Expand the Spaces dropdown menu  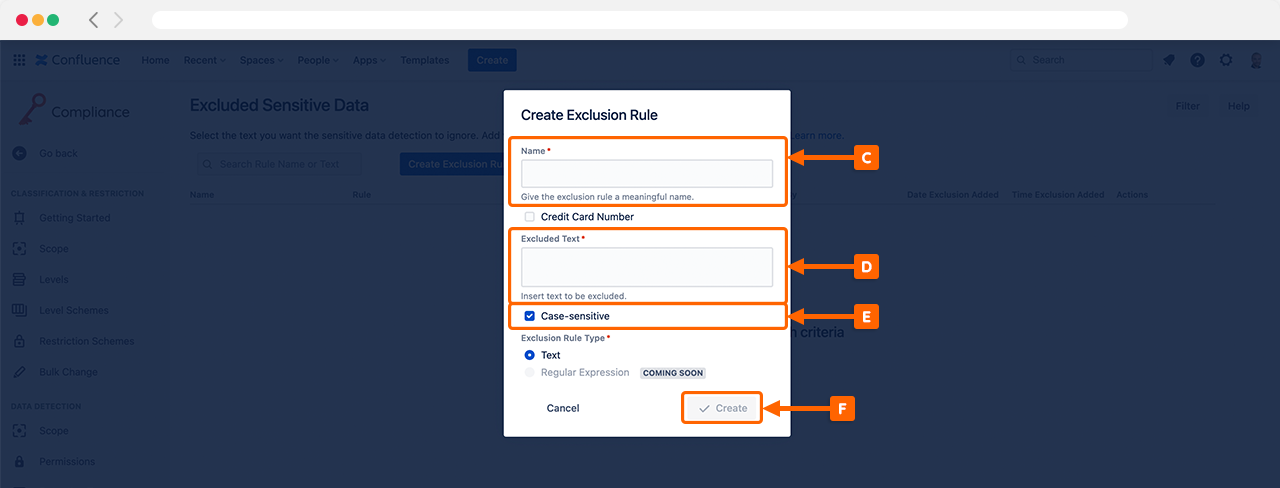pos(260,60)
